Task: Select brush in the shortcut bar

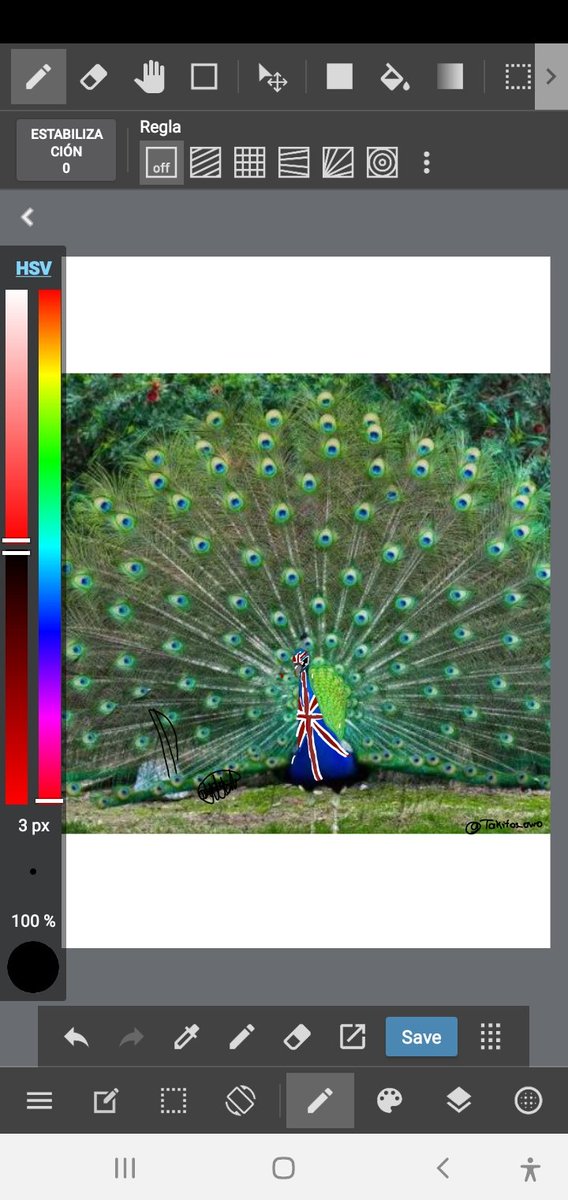Action: point(242,1037)
